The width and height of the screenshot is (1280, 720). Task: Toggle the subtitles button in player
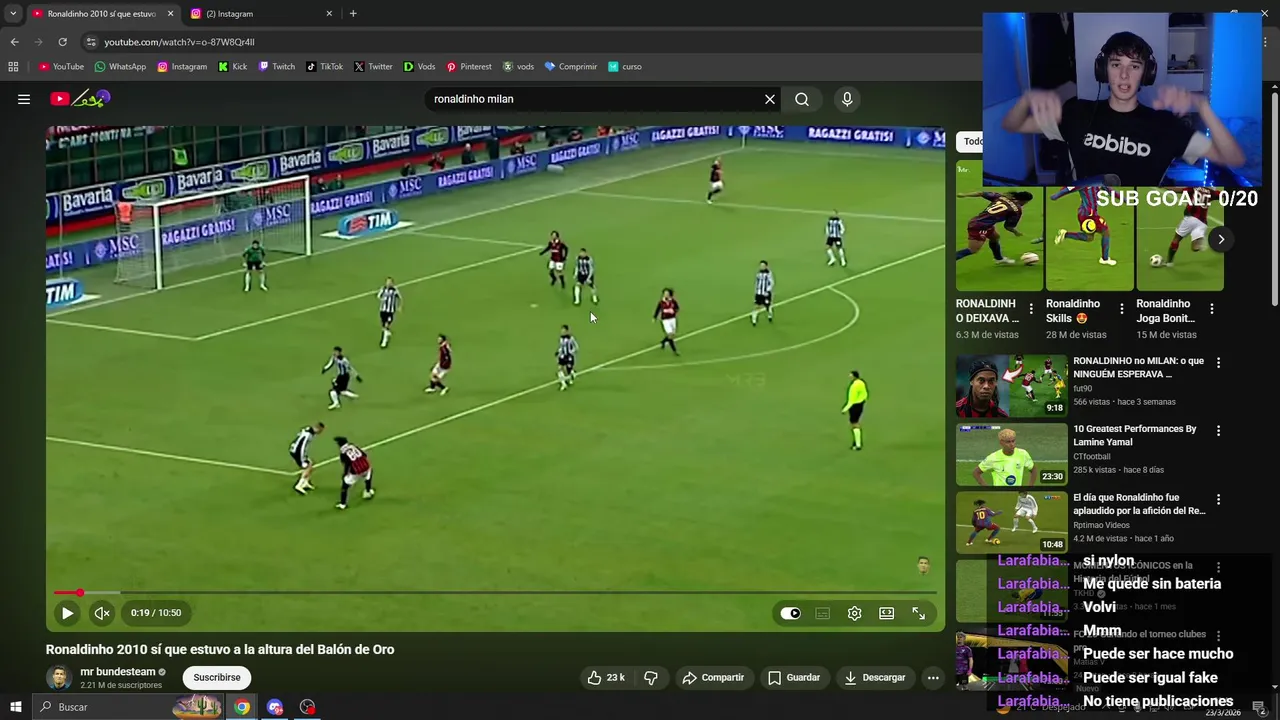(x=822, y=613)
